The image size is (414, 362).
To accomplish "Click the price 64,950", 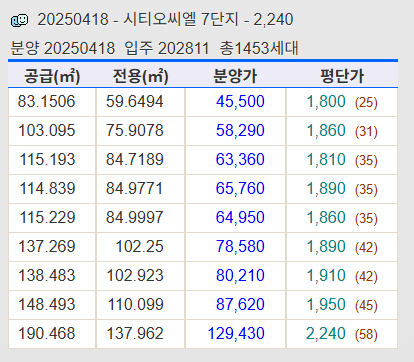I will click(240, 217).
